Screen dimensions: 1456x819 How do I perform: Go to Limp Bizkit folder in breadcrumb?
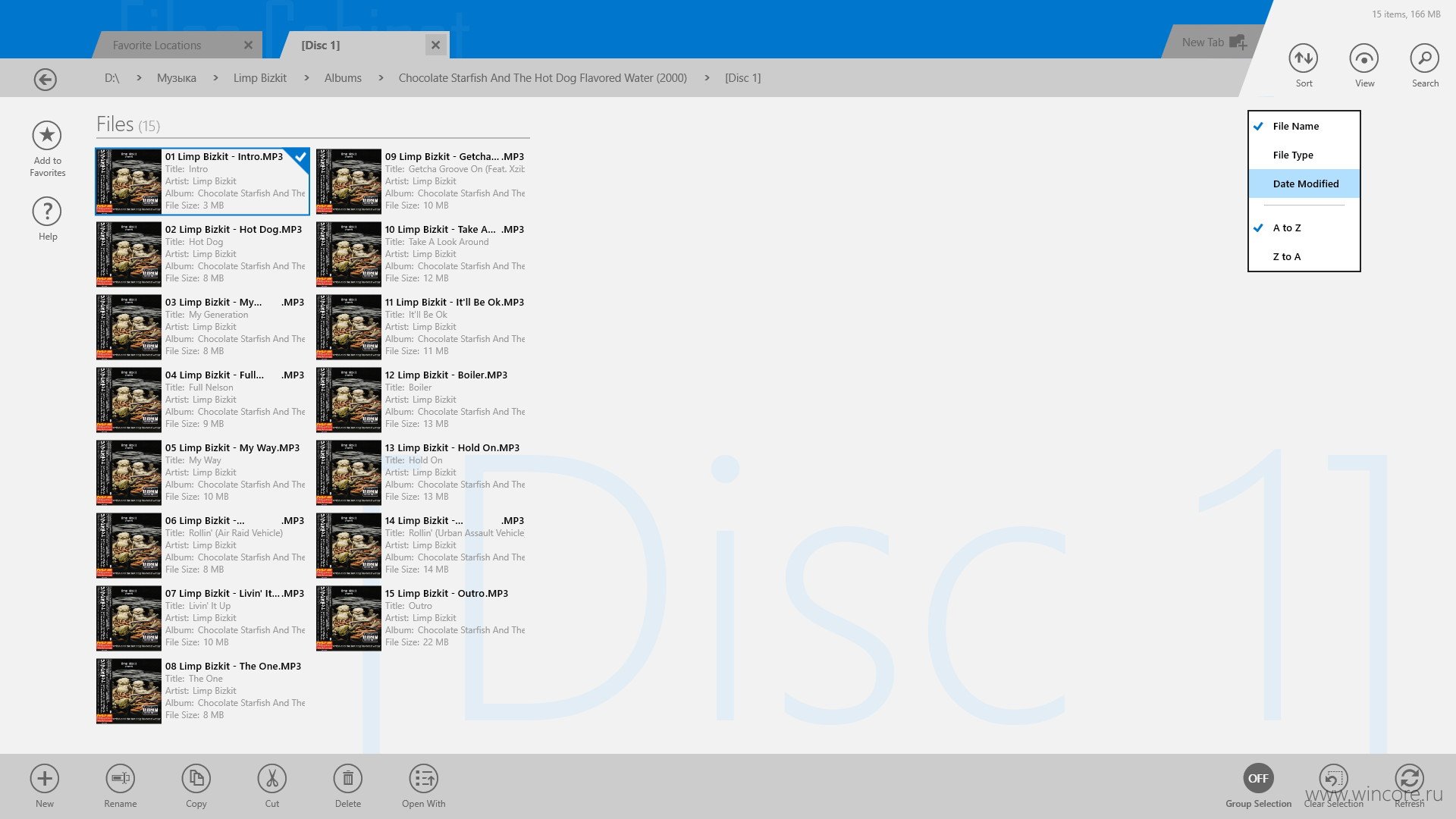pos(260,78)
